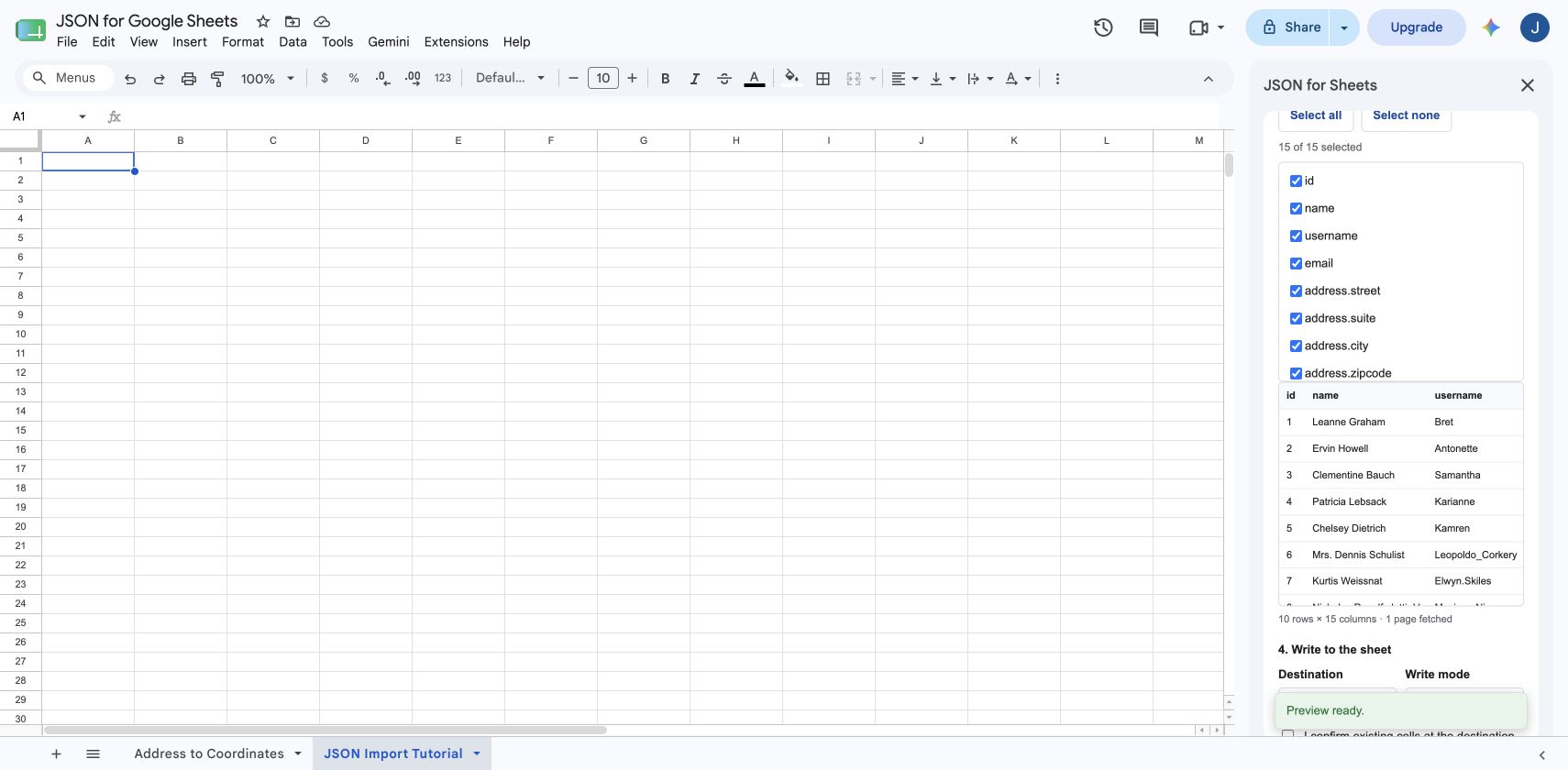Open the vertical align dropdown
Image resolution: width=1568 pixels, height=770 pixels.
943,79
